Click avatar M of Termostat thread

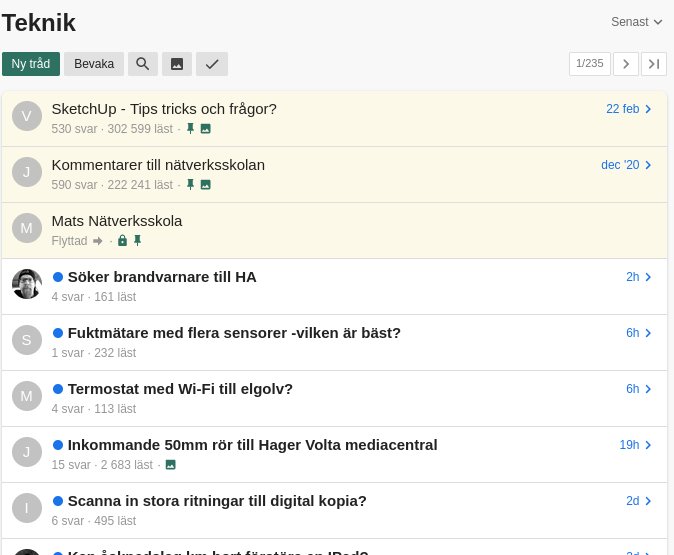pos(27,396)
